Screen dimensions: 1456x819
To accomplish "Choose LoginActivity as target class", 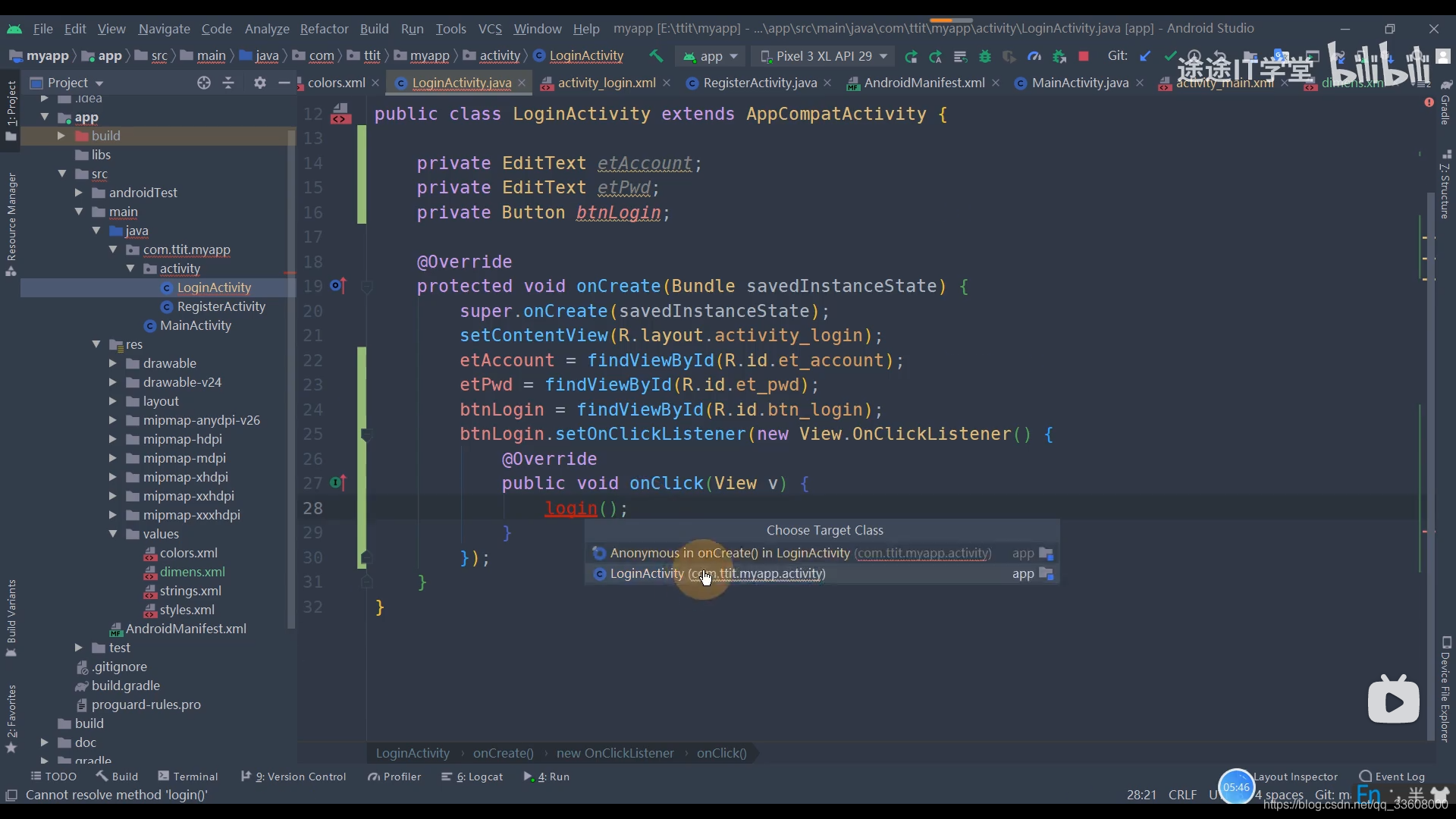I will [822, 573].
